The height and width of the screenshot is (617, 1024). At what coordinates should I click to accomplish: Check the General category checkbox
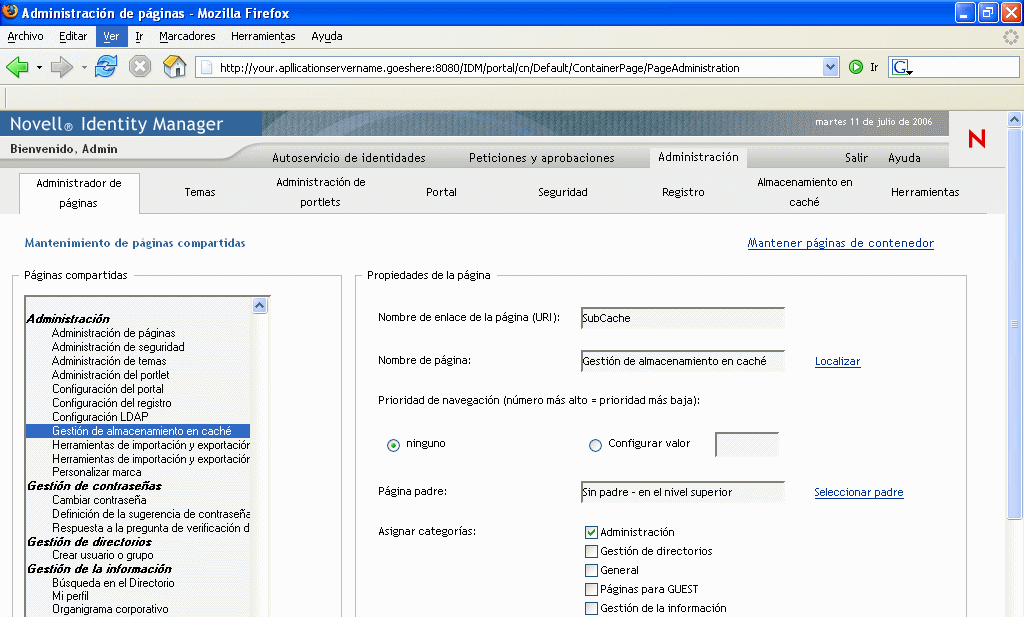click(x=591, y=570)
